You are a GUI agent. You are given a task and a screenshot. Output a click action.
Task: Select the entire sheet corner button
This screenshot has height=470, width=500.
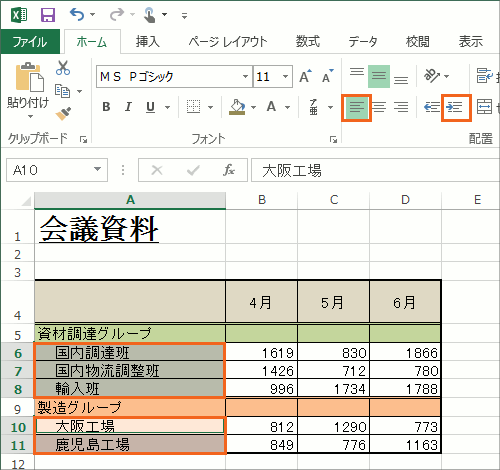pyautogui.click(x=26, y=201)
